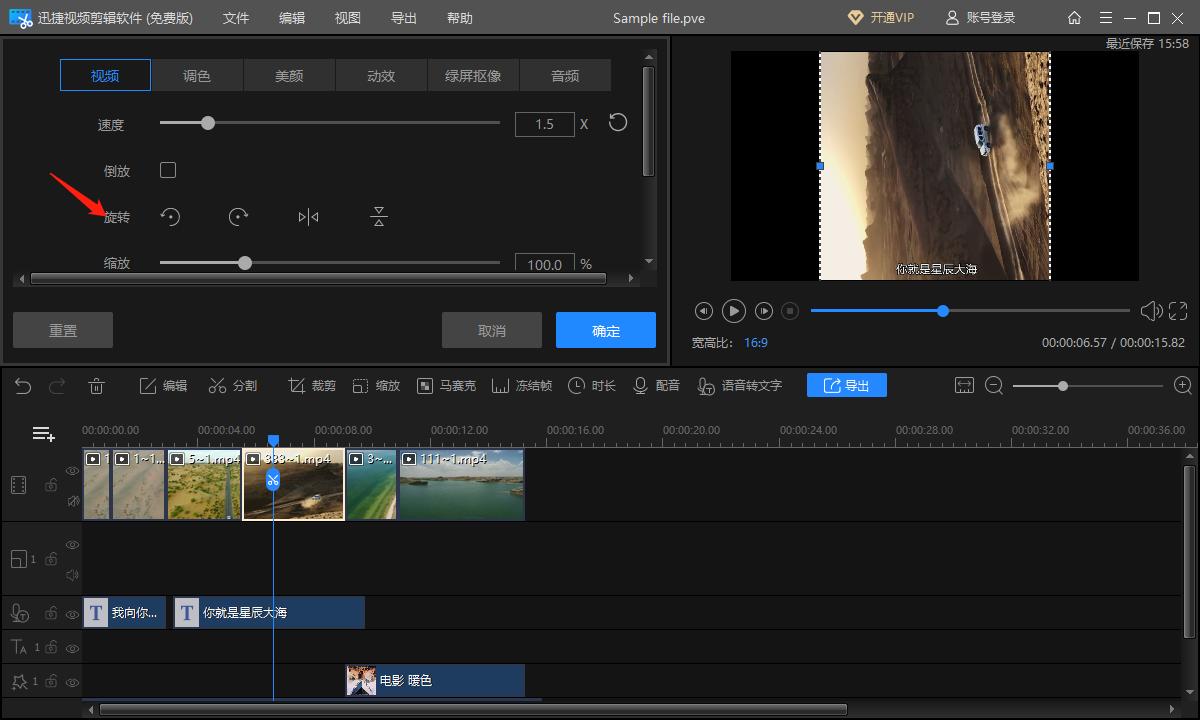This screenshot has width=1200, height=720.
Task: Hide the filter effects track with its eye icon
Action: [72, 682]
